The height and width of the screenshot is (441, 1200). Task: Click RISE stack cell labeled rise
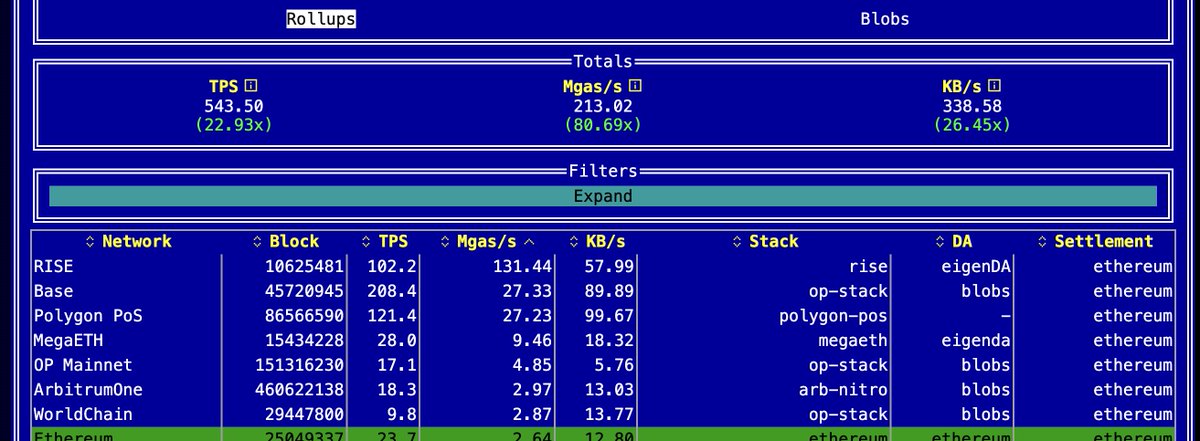coord(870,266)
